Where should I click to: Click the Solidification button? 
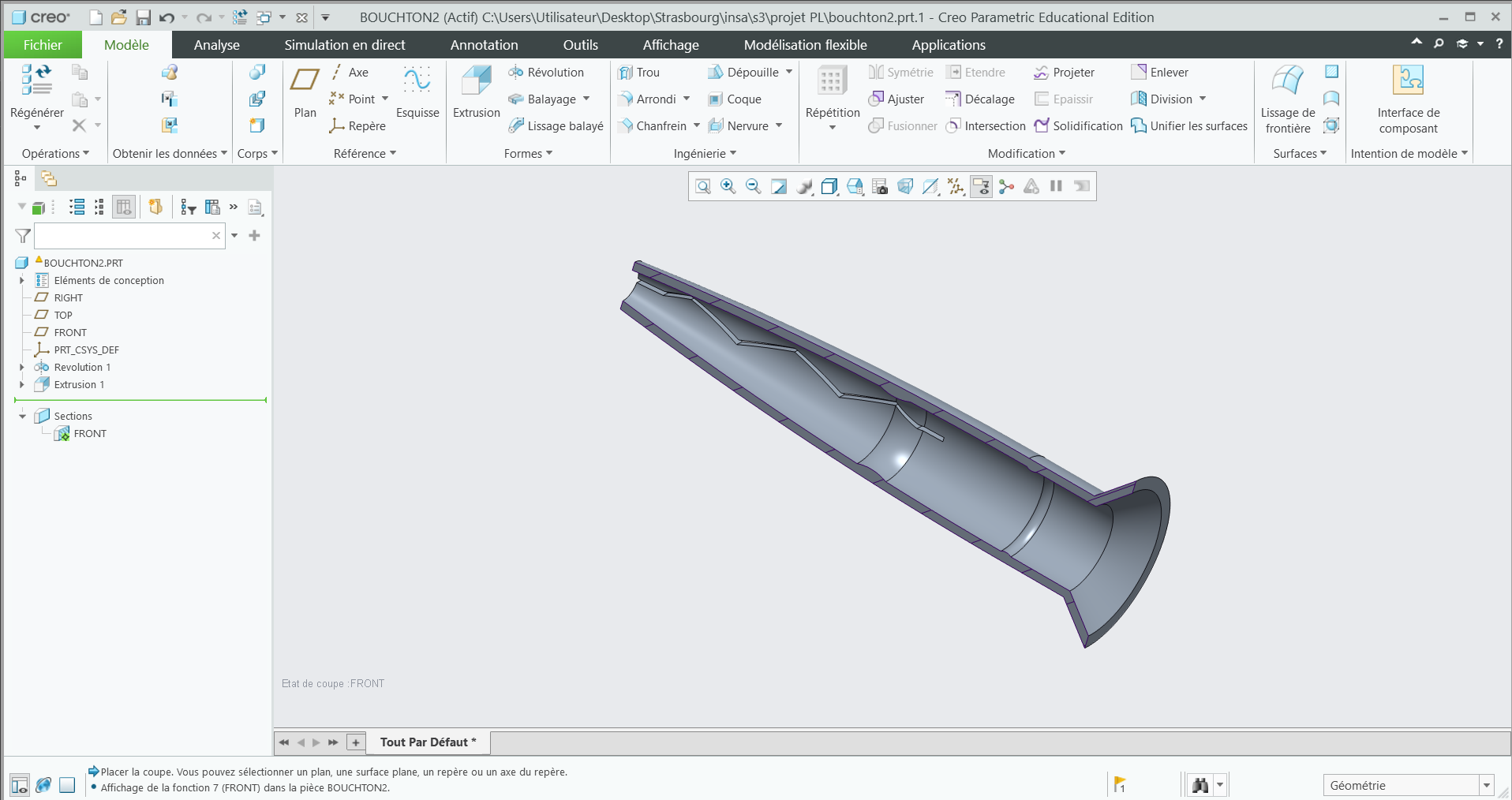pos(1078,126)
